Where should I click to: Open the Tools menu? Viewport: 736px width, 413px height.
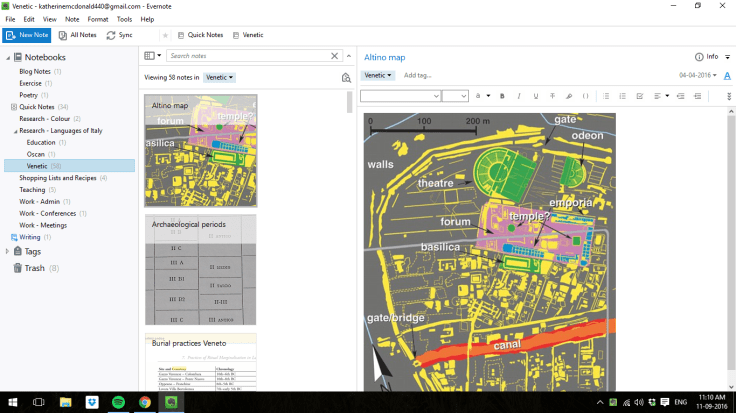click(124, 19)
